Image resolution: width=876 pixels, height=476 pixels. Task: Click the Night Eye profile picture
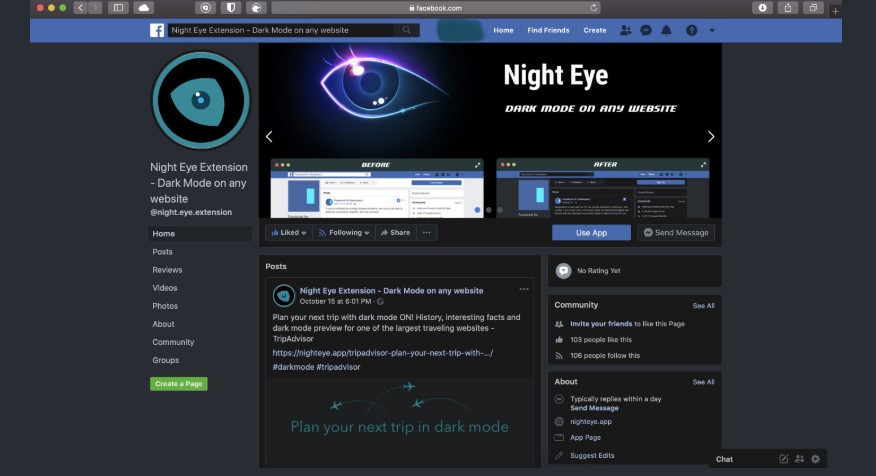pos(201,101)
